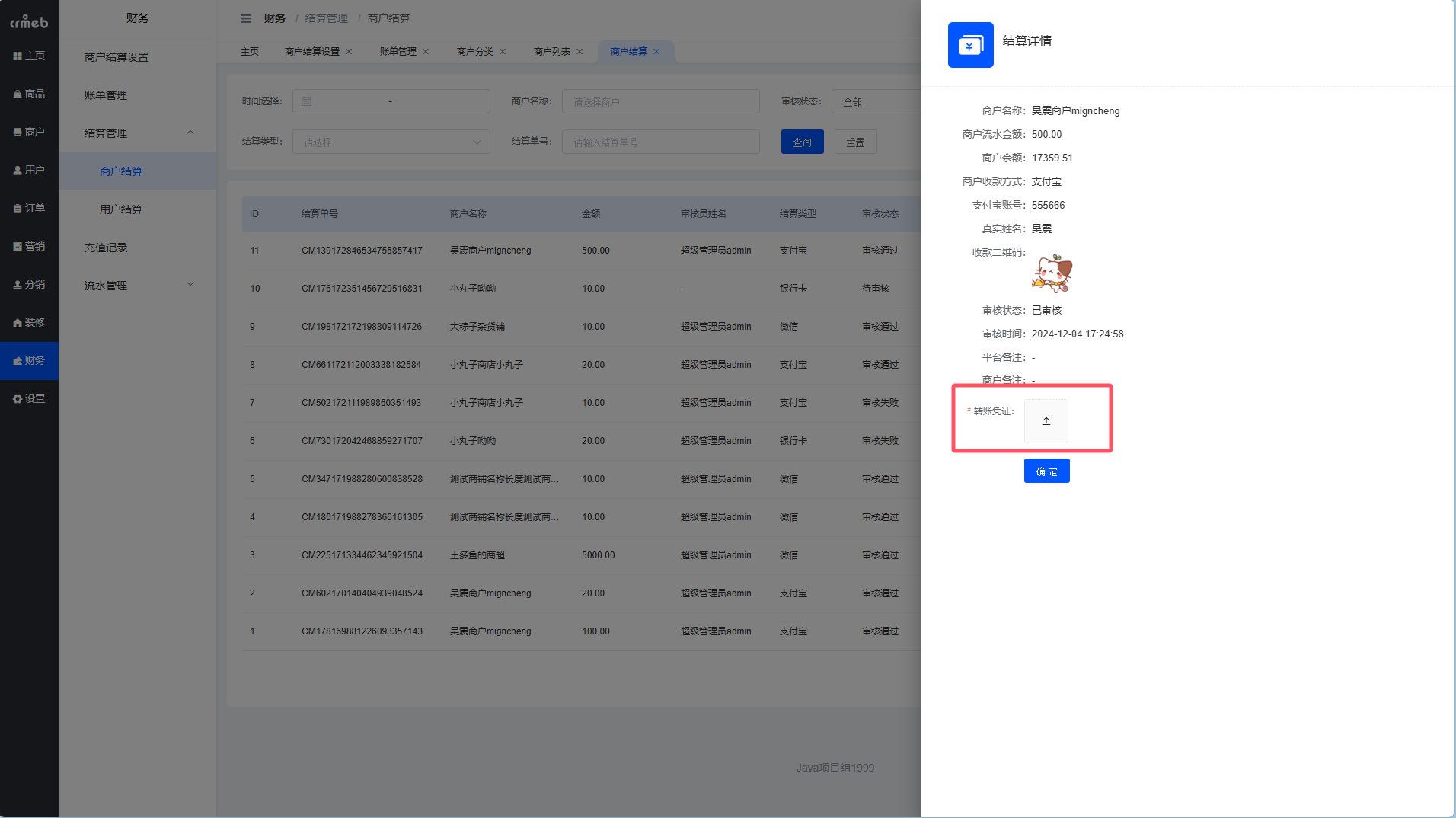
Task: Close the 商户结算设置 tab
Action: (349, 52)
